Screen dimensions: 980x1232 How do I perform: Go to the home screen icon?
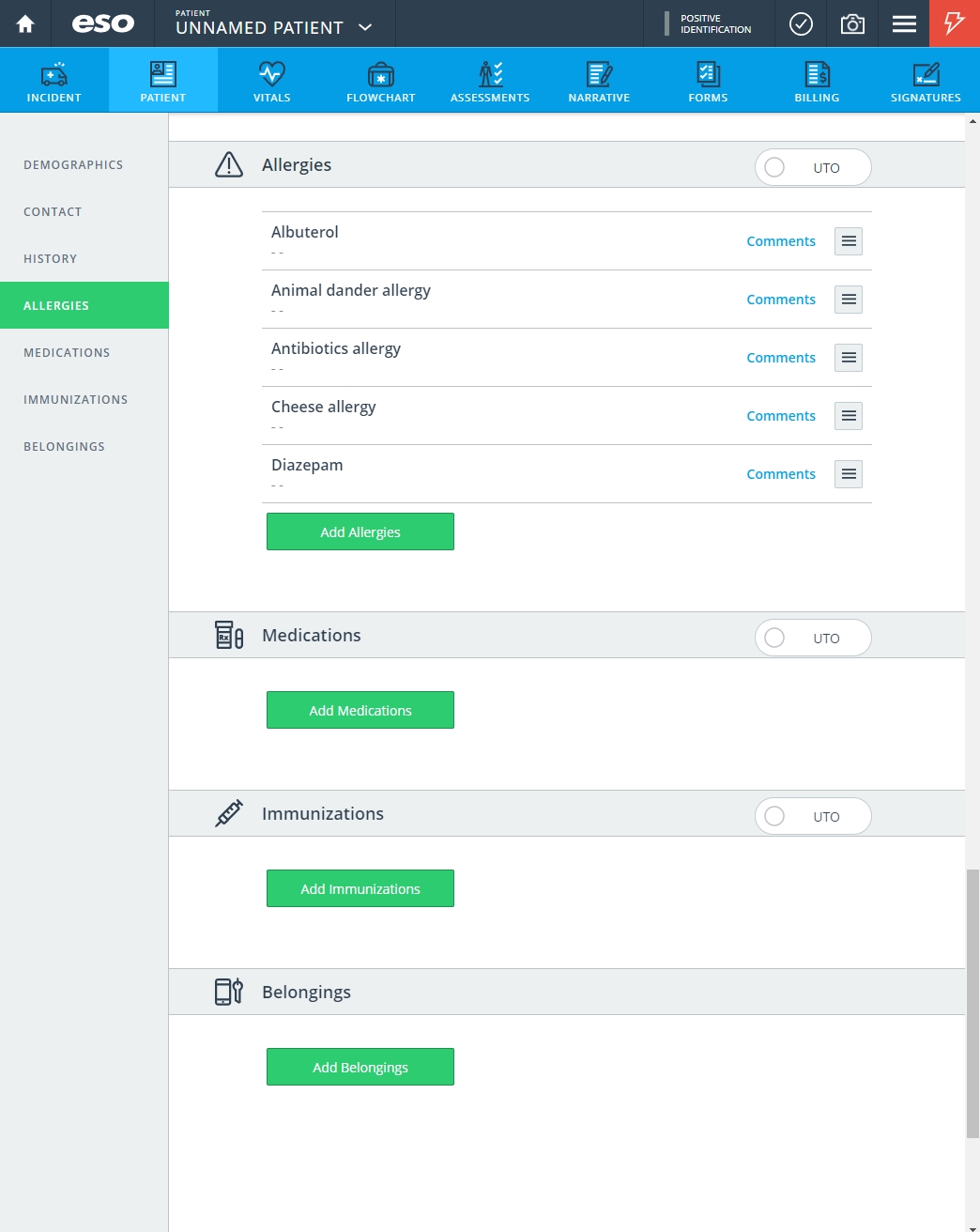click(25, 23)
